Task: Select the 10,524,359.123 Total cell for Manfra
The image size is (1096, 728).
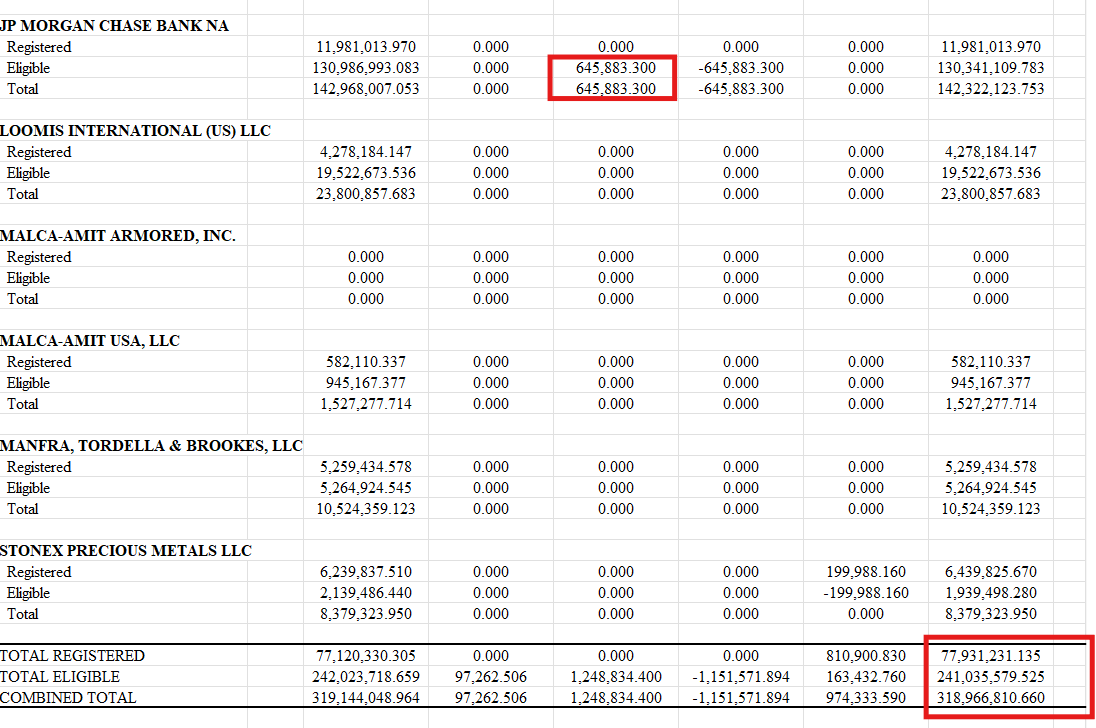Action: (364, 508)
